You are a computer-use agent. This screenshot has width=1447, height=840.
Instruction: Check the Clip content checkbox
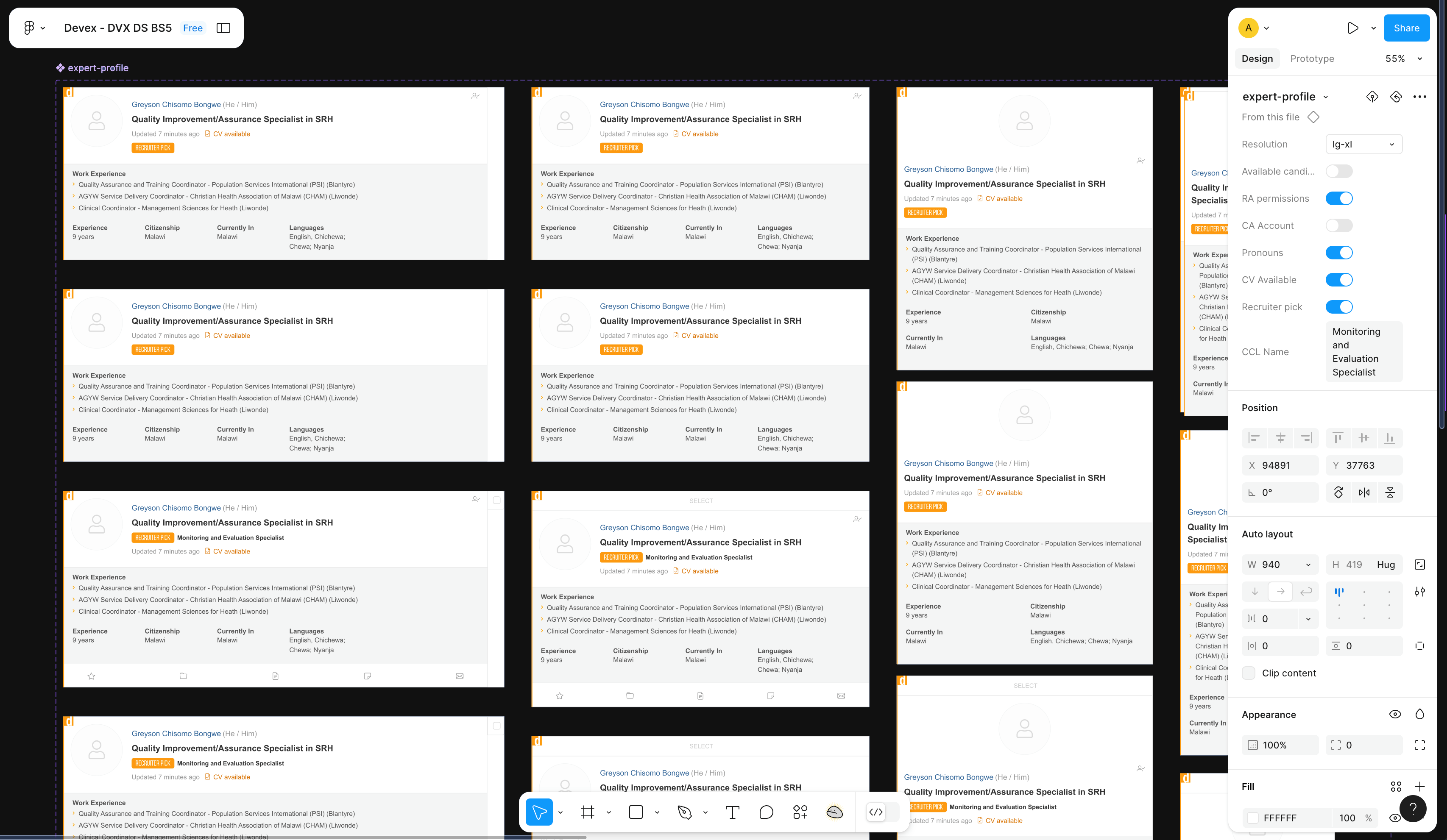pos(1248,673)
